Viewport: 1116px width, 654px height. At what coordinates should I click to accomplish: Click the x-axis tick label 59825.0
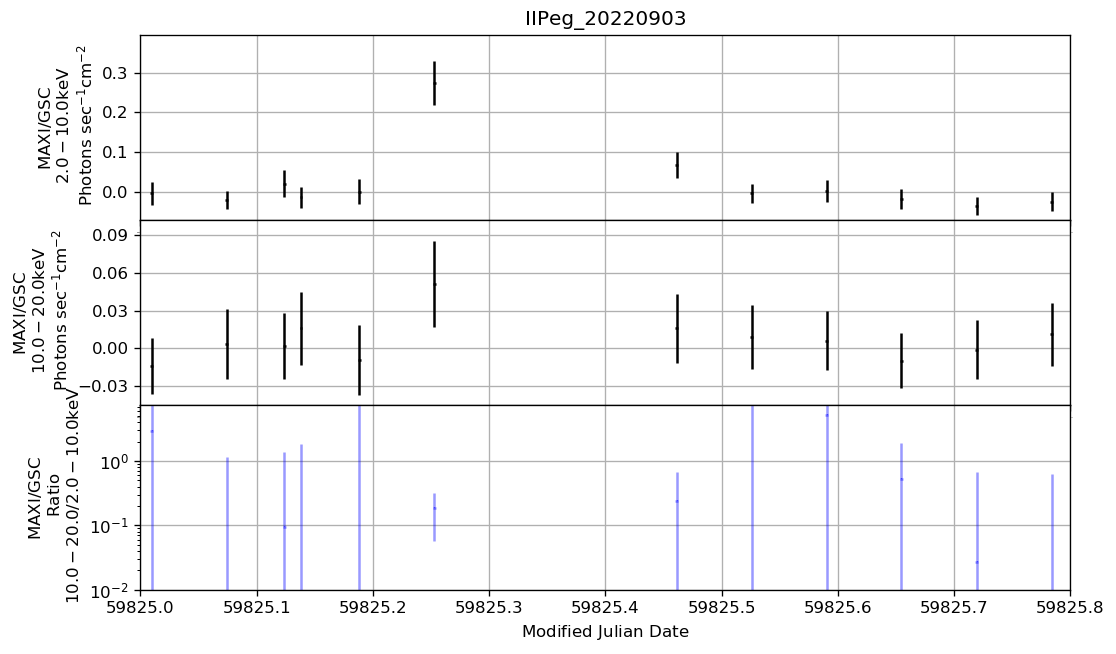pyautogui.click(x=141, y=607)
